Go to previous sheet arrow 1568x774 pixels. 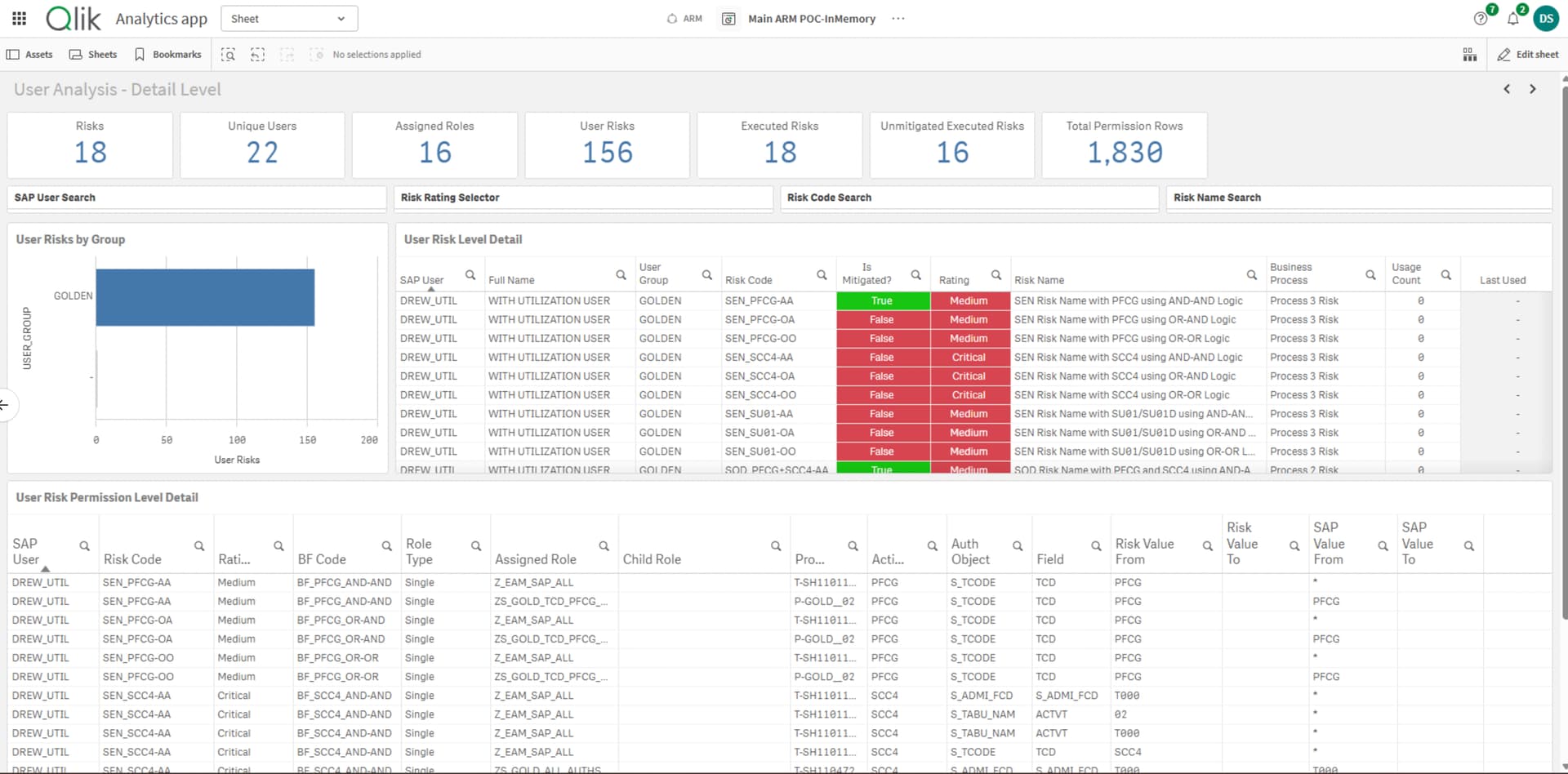coord(1507,89)
